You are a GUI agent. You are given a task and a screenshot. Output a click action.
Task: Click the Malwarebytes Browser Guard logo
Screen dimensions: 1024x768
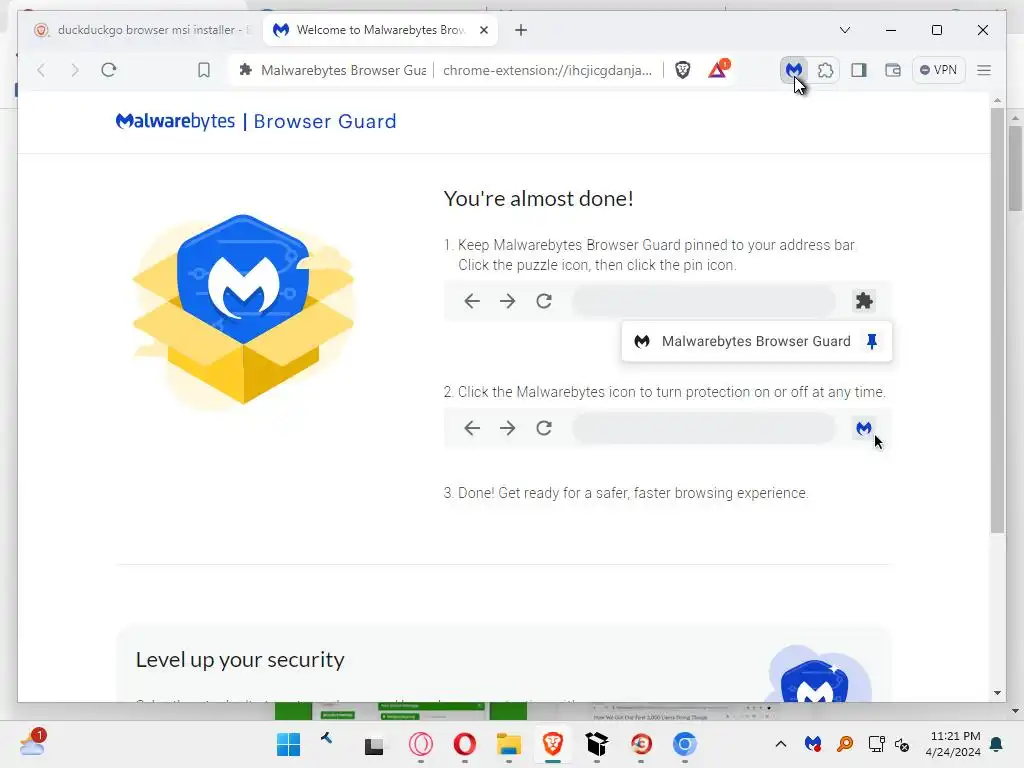(x=256, y=121)
